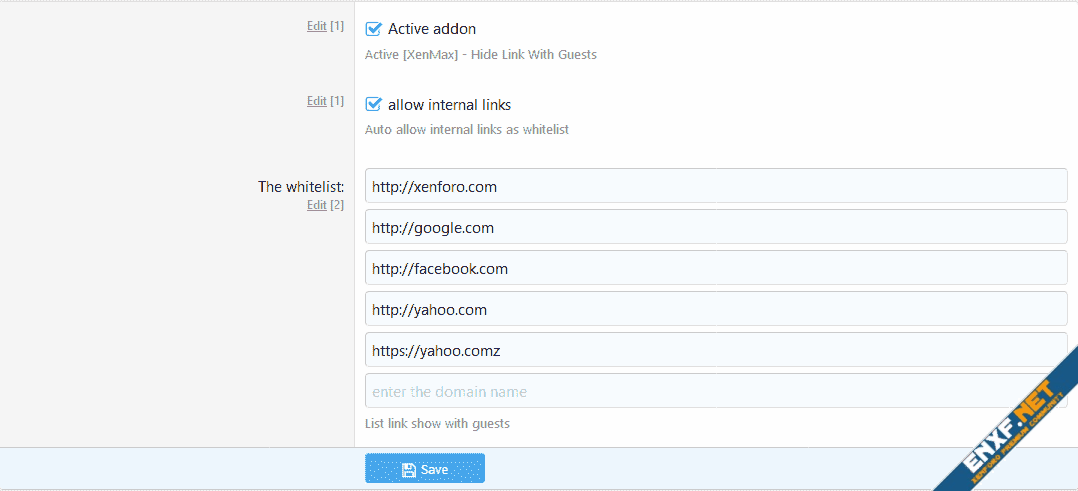Click Auto allow internal links as whitelist hint
This screenshot has height=491, width=1078.
(x=467, y=130)
